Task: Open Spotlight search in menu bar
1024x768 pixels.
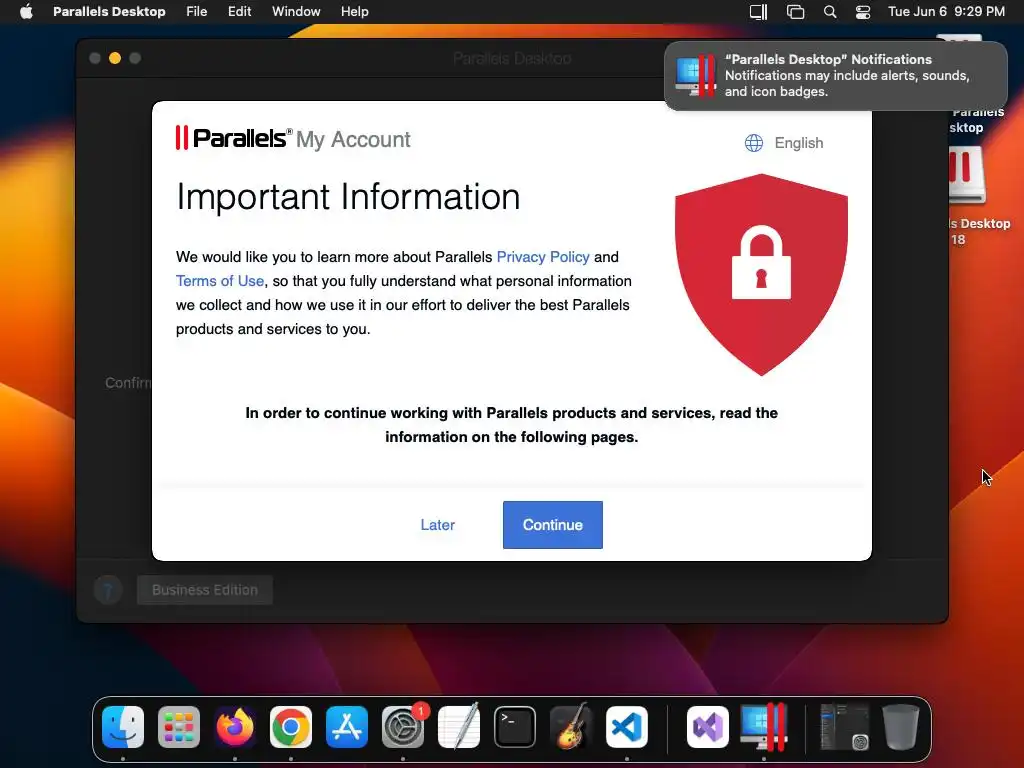Action: 829,12
